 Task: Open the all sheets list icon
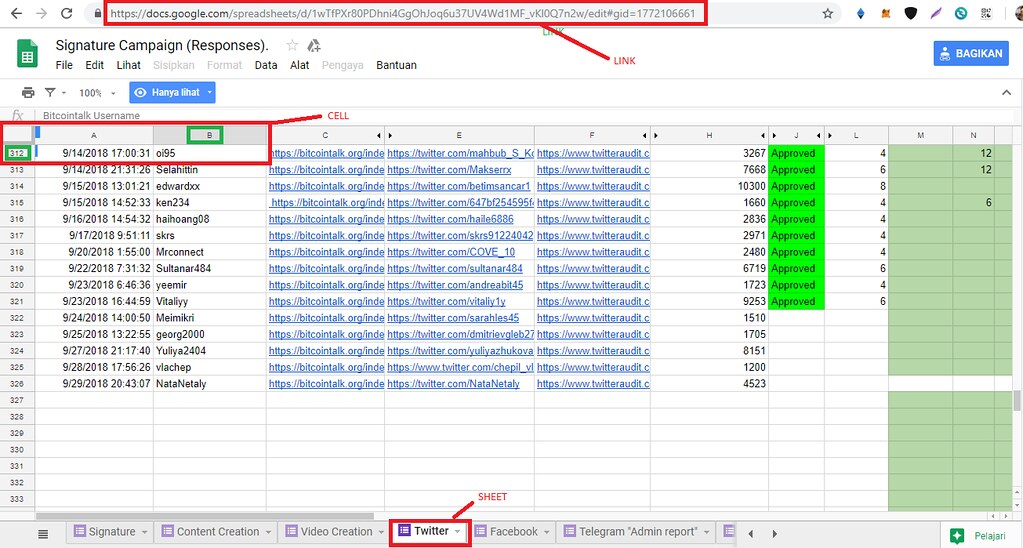point(43,534)
